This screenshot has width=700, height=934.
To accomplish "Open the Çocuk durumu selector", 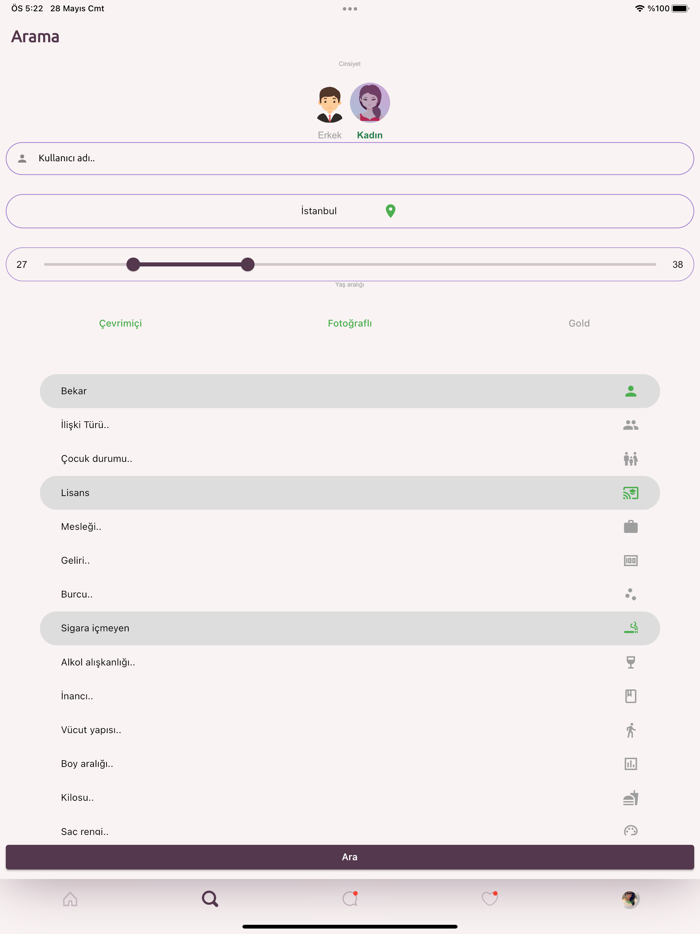I will coord(350,458).
